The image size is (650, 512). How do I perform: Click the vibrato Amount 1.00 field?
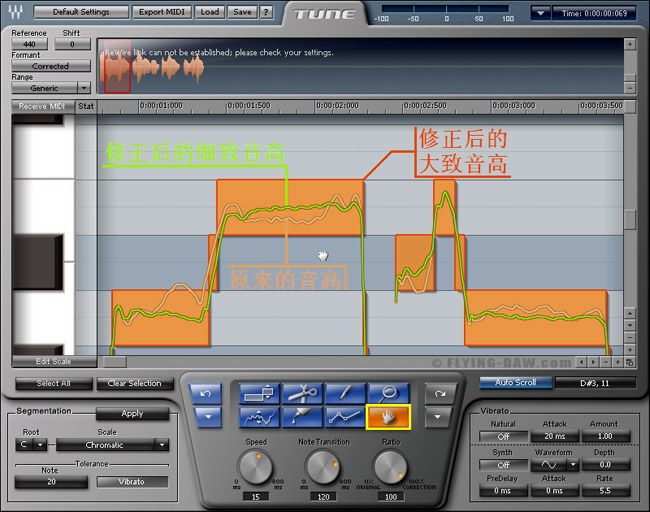point(605,436)
